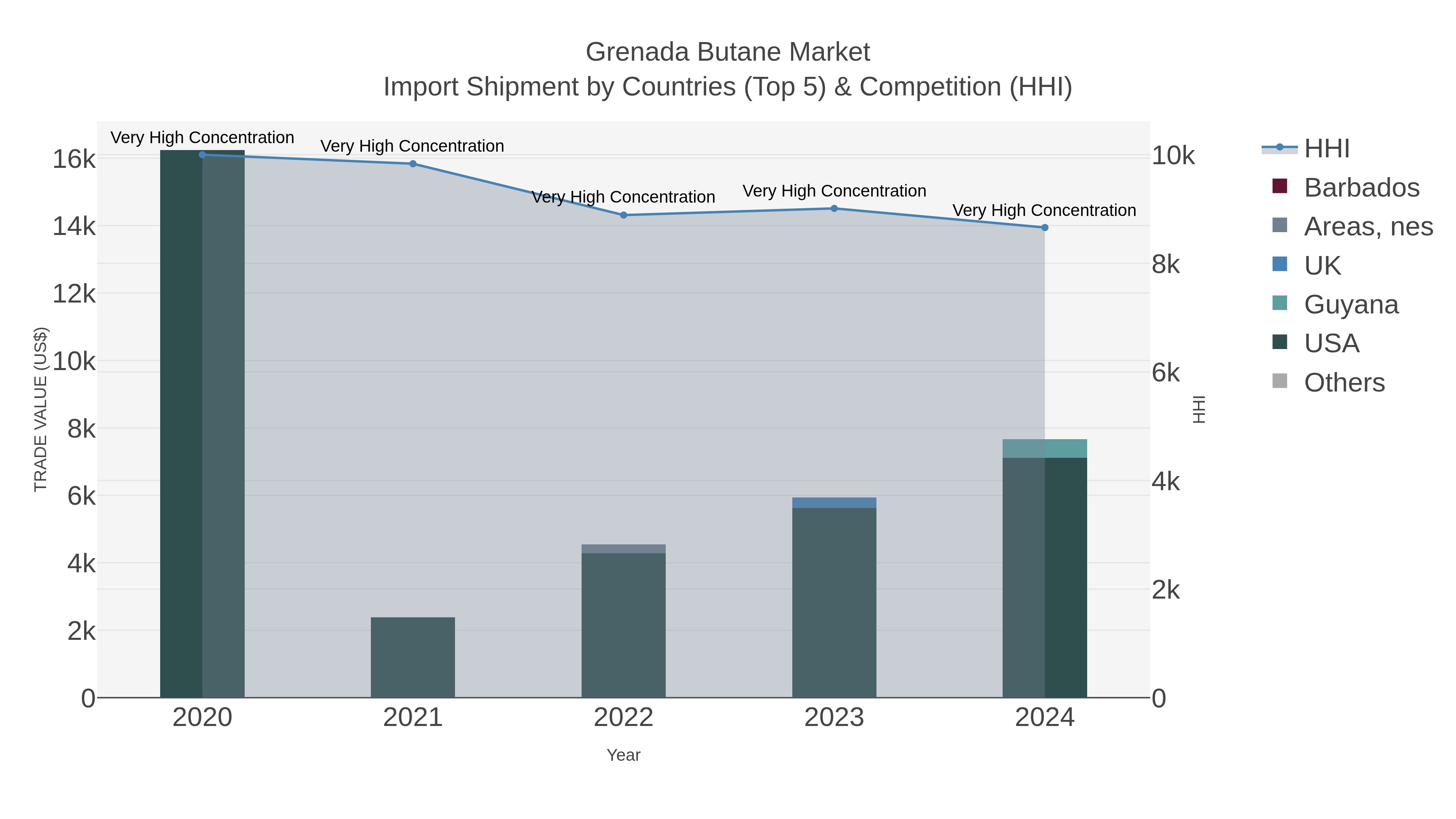1456x819 pixels.
Task: Click the 2024 USA bar segment
Action: click(1045, 578)
